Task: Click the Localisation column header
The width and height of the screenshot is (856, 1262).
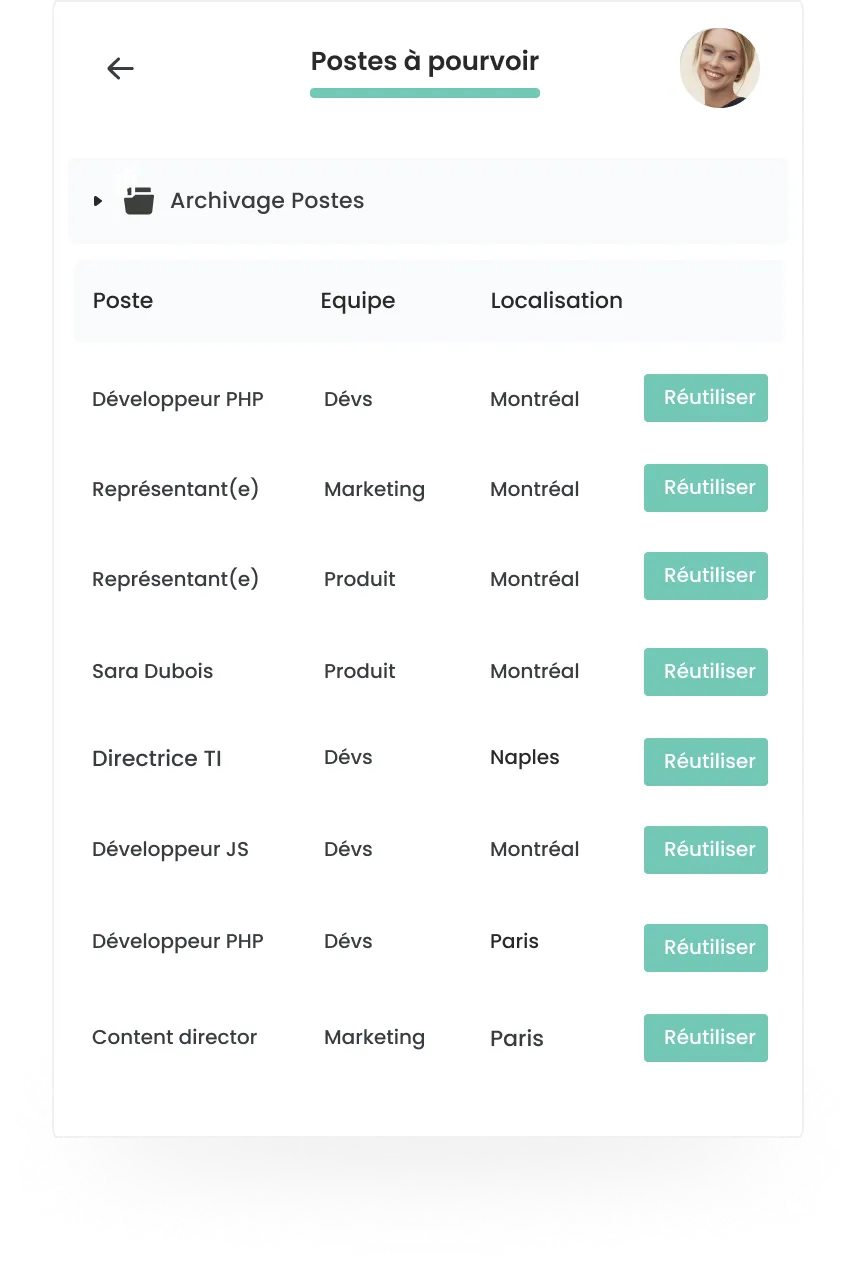Action: point(556,301)
